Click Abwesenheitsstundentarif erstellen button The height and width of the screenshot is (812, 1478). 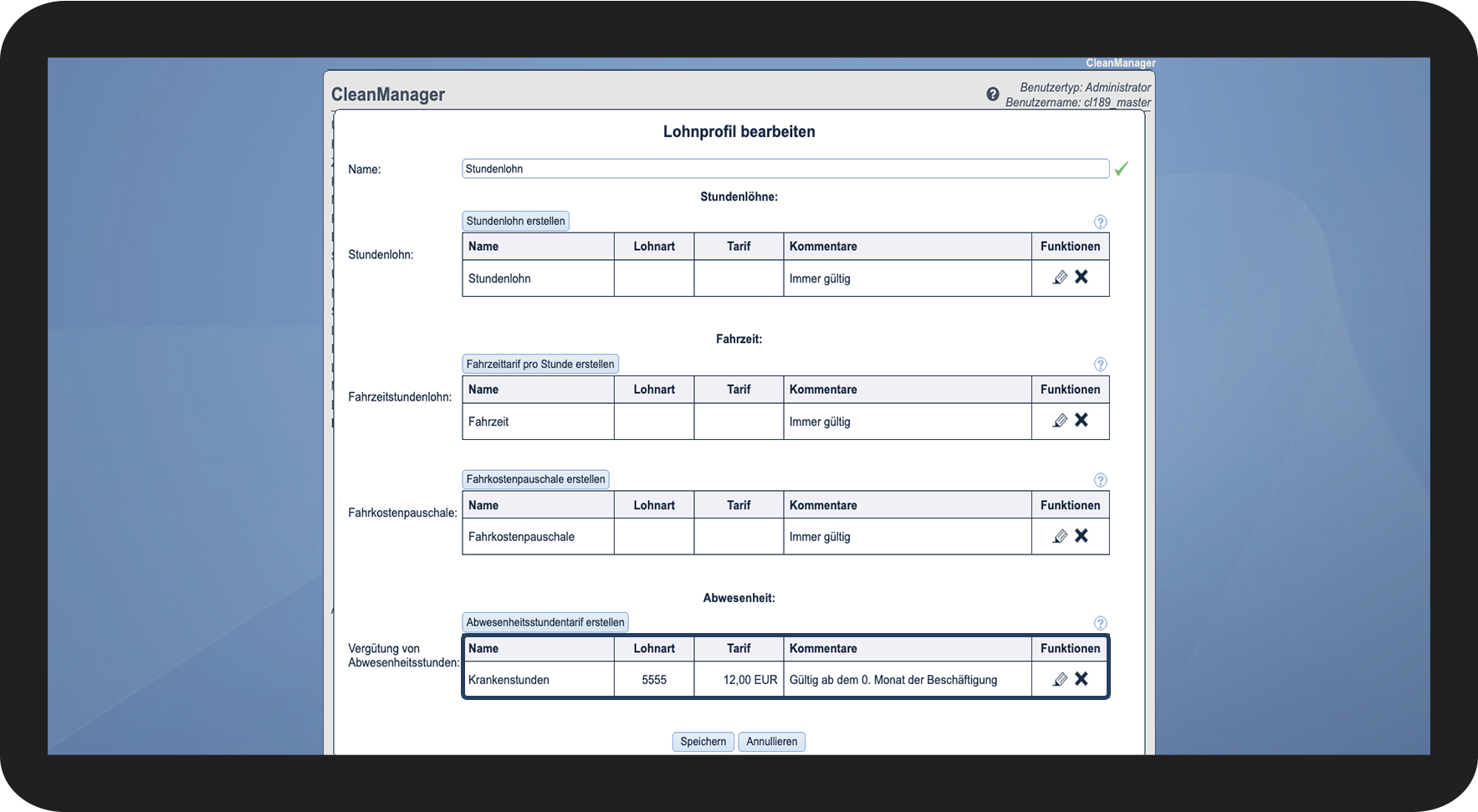[x=545, y=622]
